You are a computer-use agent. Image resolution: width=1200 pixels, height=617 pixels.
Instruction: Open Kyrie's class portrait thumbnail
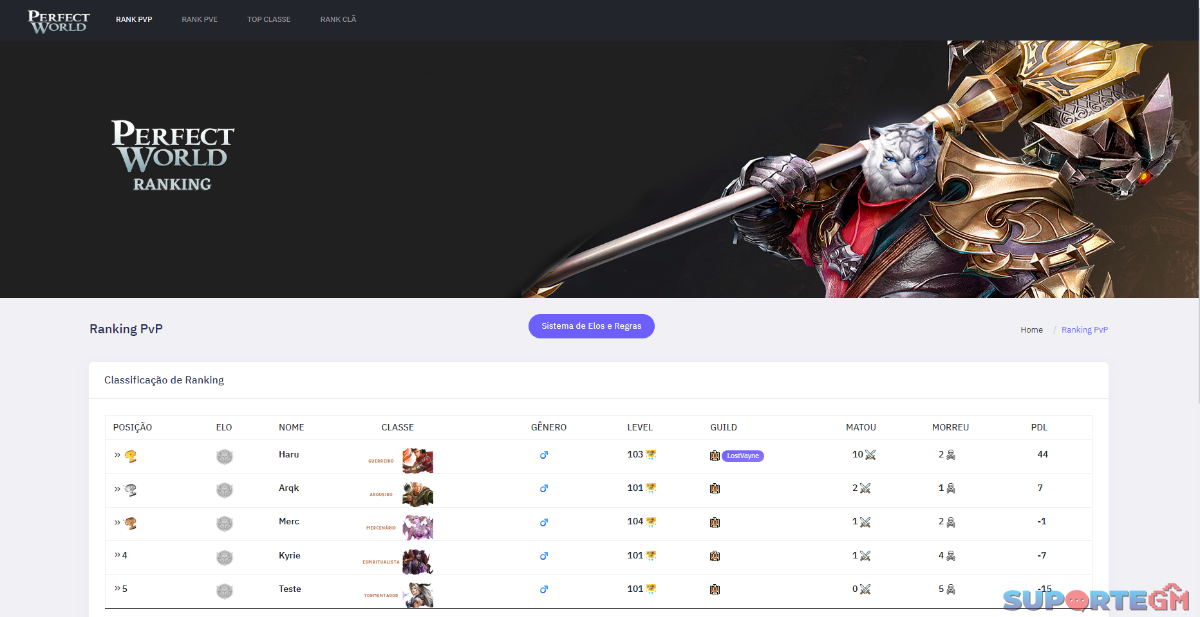point(418,561)
